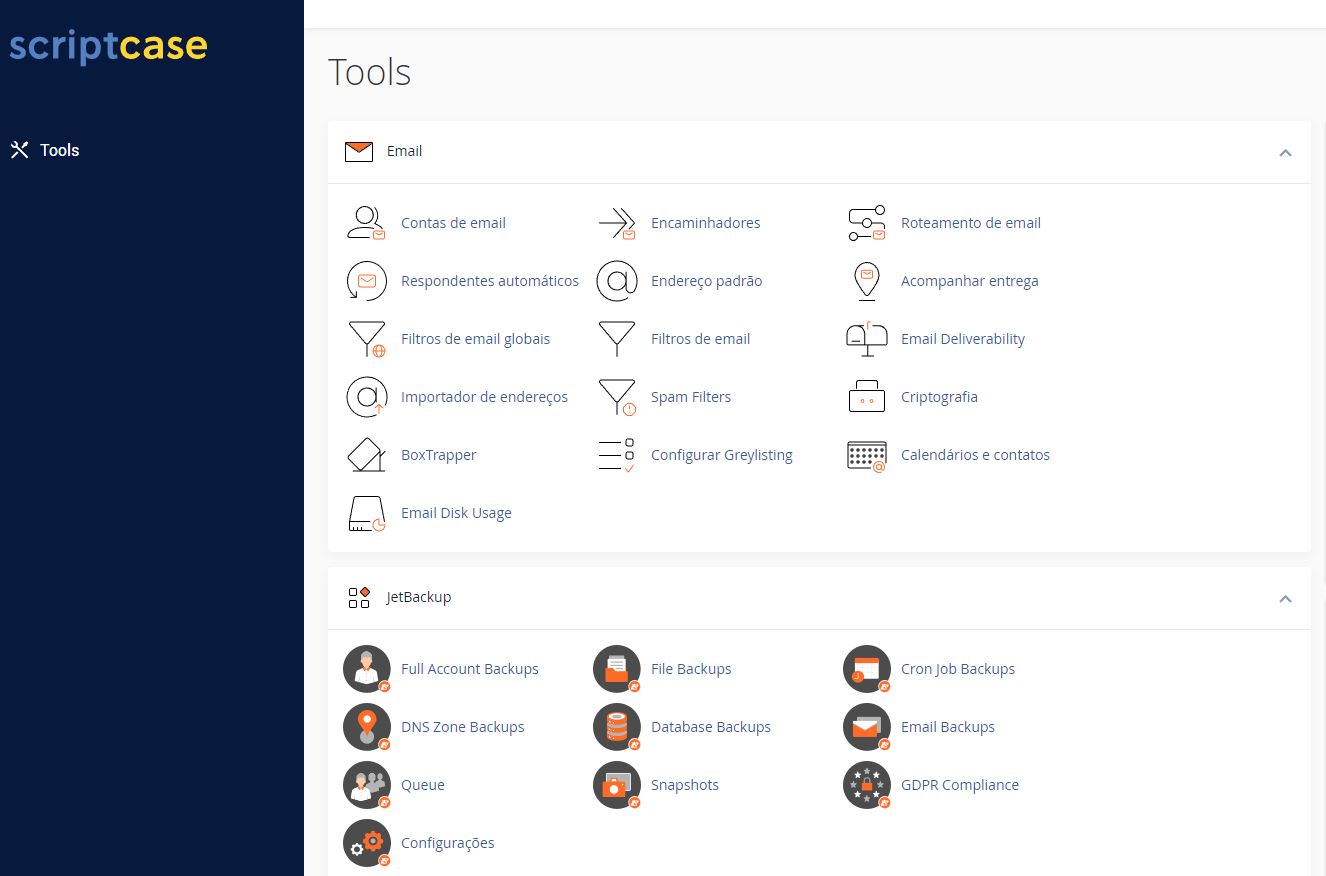1326x876 pixels.
Task: Click the Cron Job Backups icon
Action: point(866,669)
